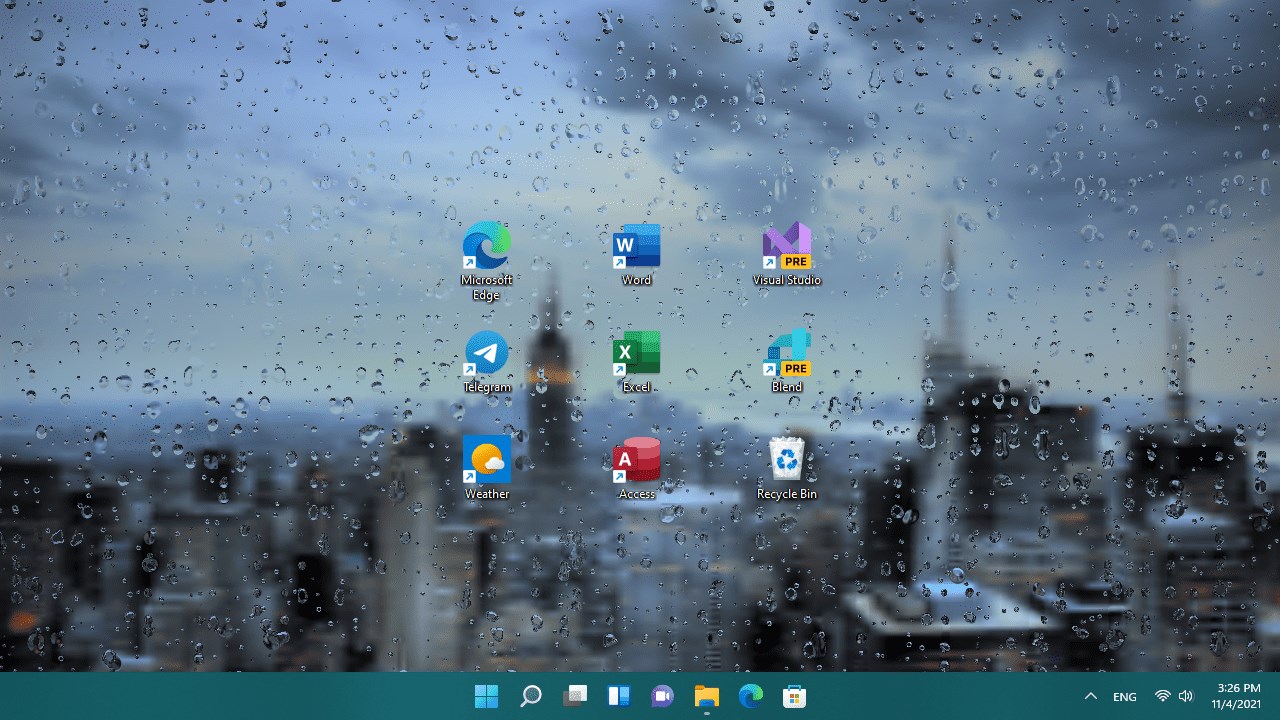Open Teams Chat from the taskbar
The height and width of the screenshot is (720, 1280).
click(663, 696)
